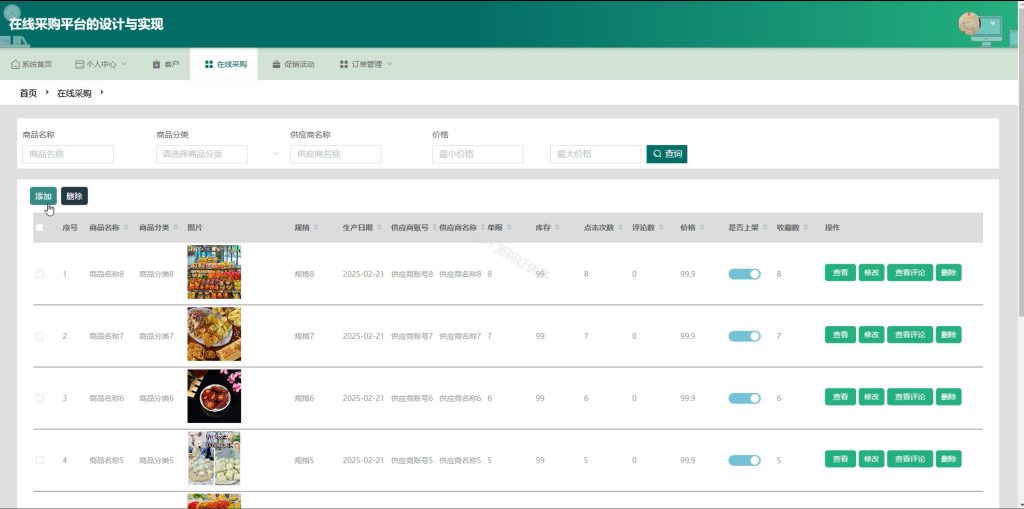
Task: Click the 添加 button
Action: click(43, 196)
